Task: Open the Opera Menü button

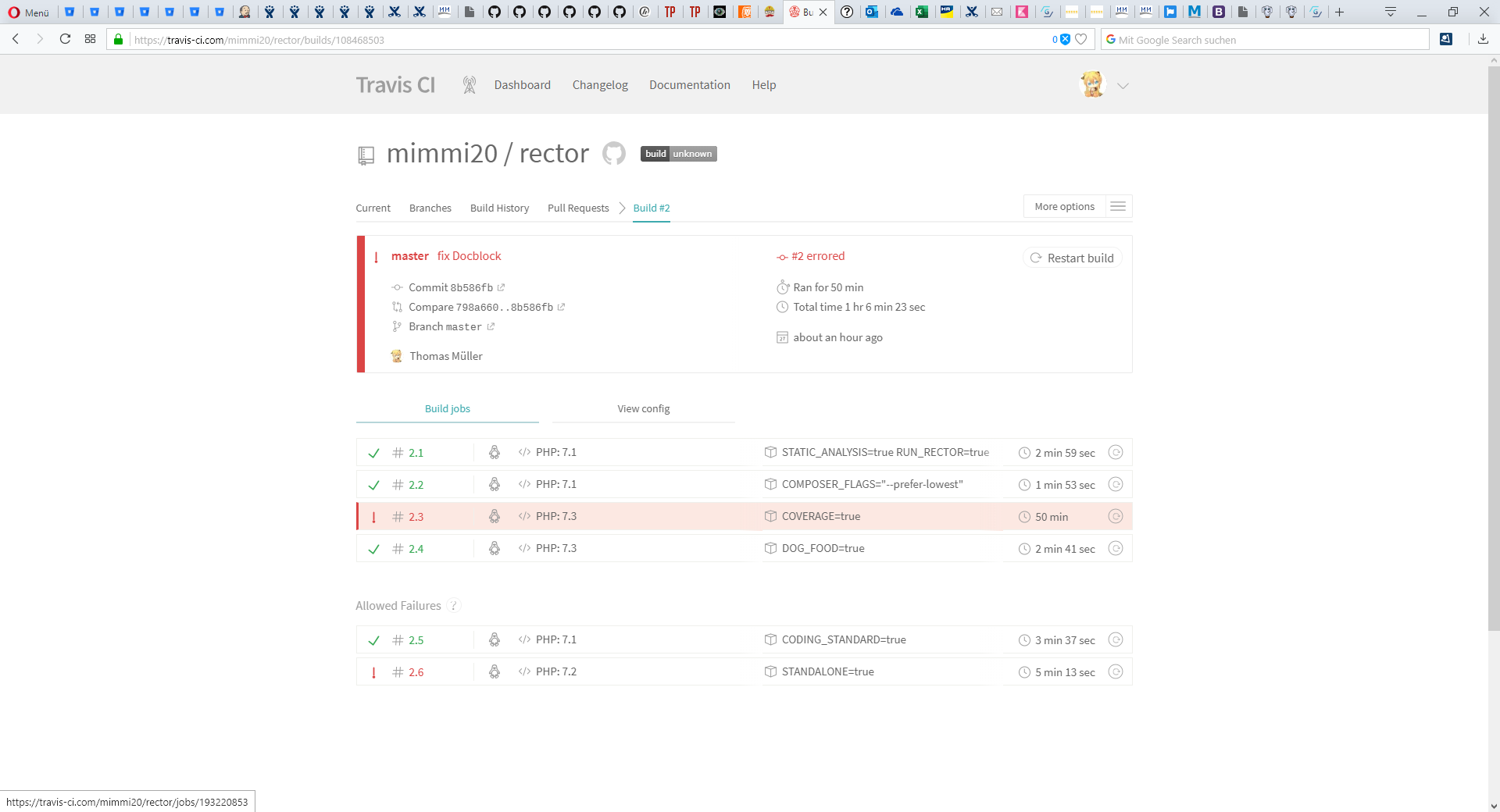Action: (x=29, y=12)
